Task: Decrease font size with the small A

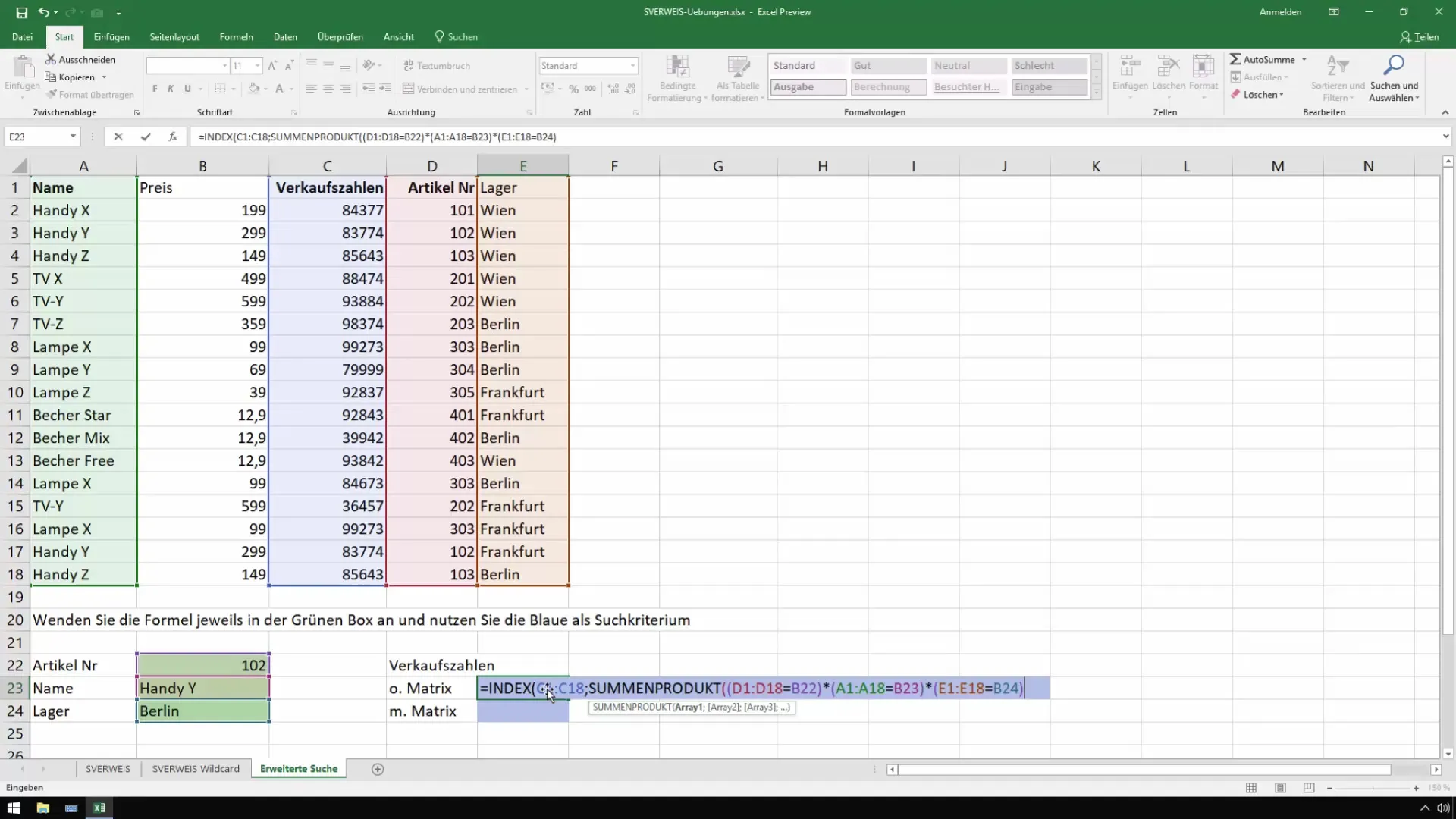Action: pos(290,66)
